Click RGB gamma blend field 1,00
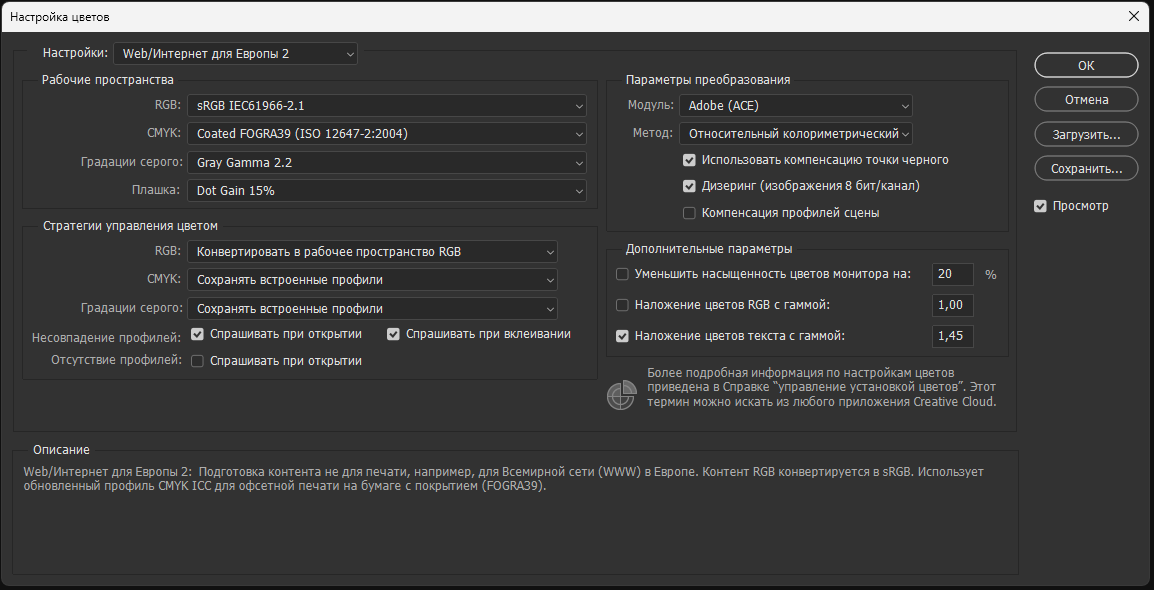This screenshot has height=590, width=1154. coord(953,305)
